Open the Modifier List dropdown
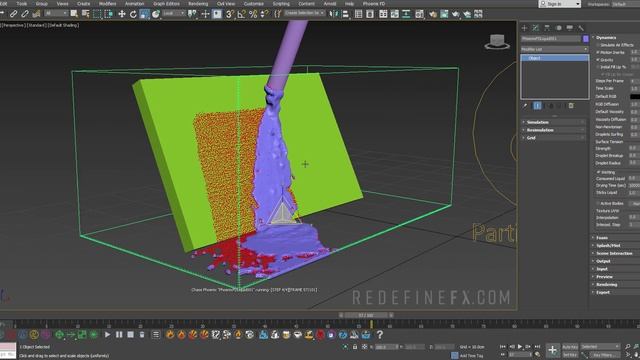This screenshot has height=360, width=640. pyautogui.click(x=554, y=49)
